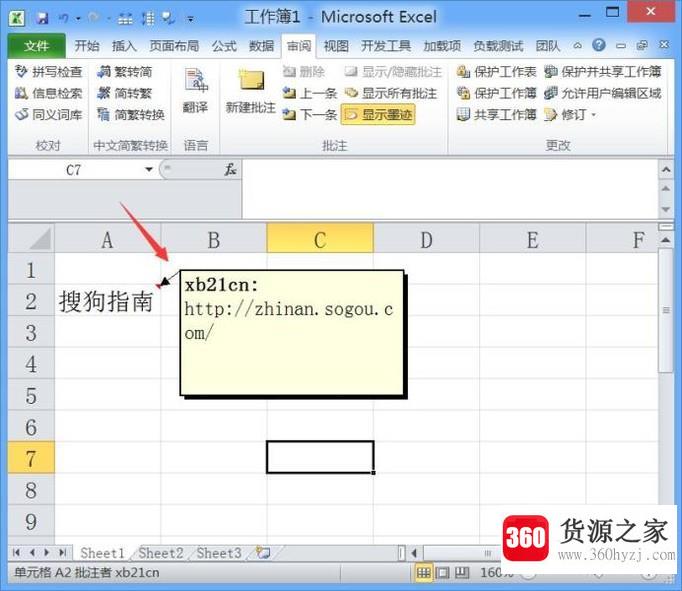Viewport: 682px width, 591px height.
Task: Open 简繁转换 conversion dialog
Action: pos(130,114)
